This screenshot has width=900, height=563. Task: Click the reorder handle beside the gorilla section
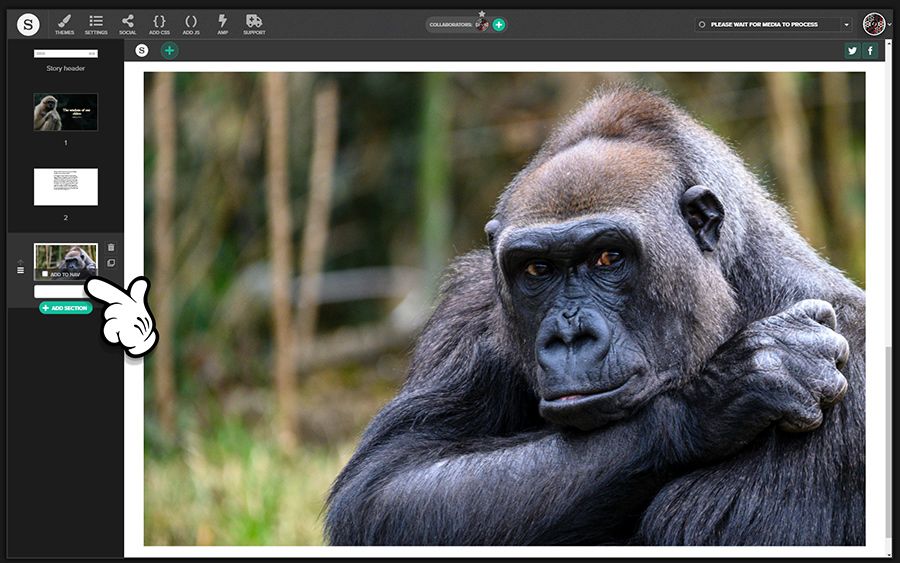point(21,270)
